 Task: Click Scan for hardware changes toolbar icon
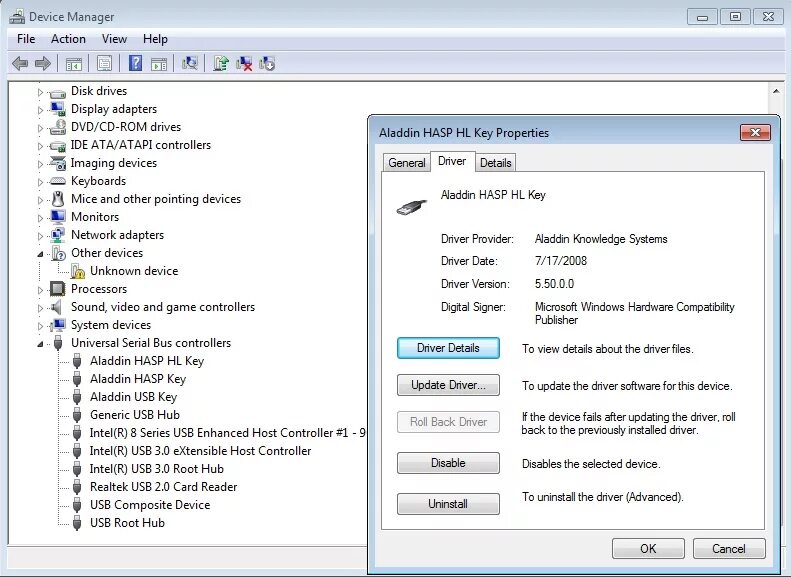190,64
